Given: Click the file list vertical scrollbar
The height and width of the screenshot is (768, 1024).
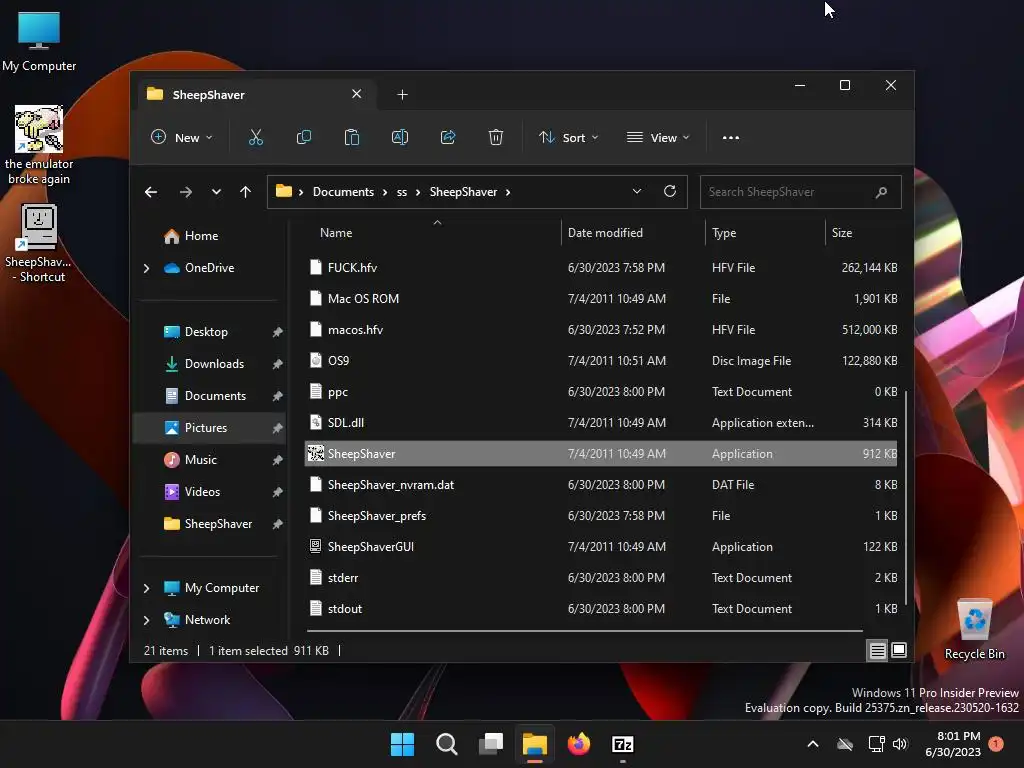Looking at the screenshot, I should [906, 496].
